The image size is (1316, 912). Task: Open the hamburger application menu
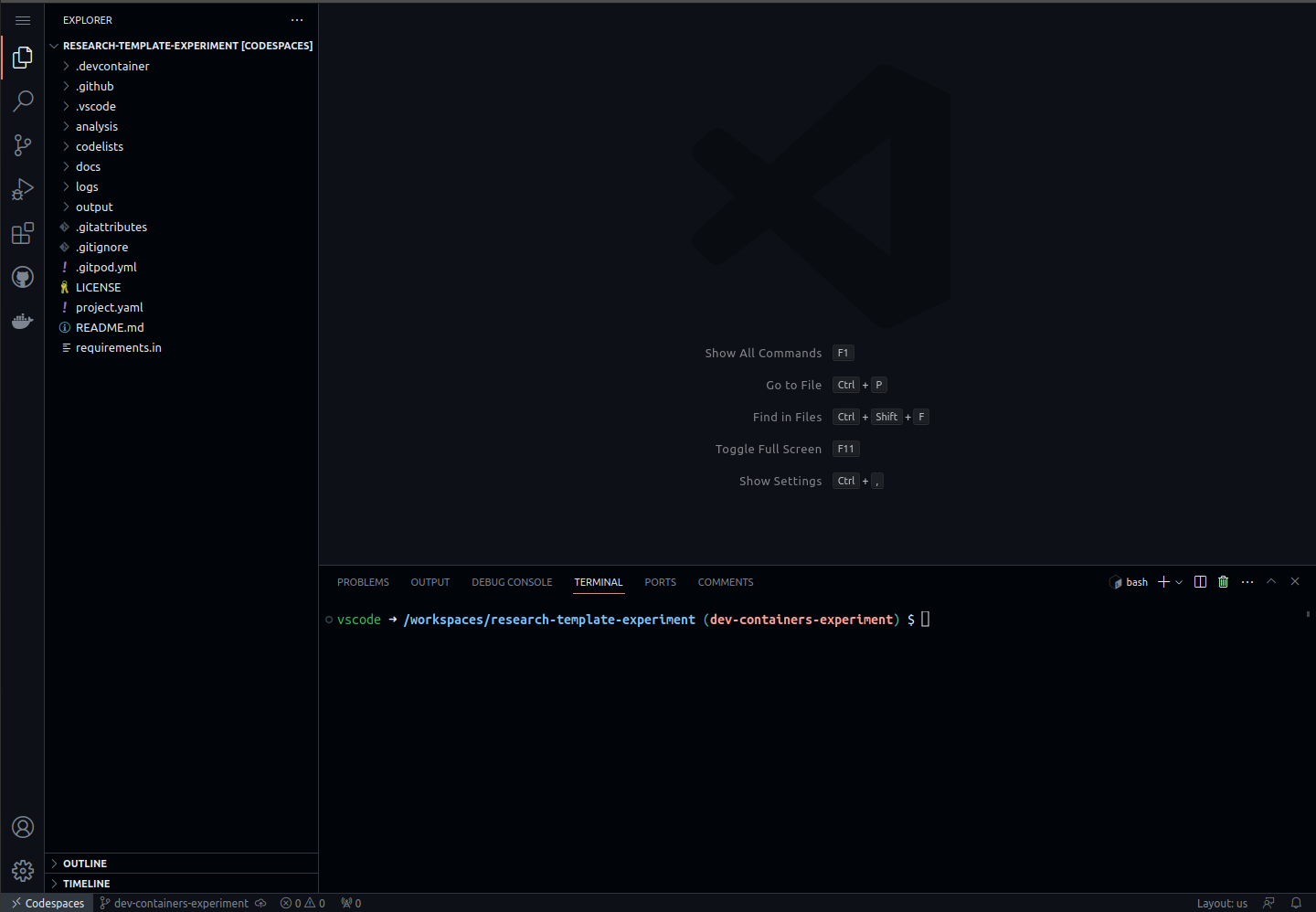(x=23, y=20)
